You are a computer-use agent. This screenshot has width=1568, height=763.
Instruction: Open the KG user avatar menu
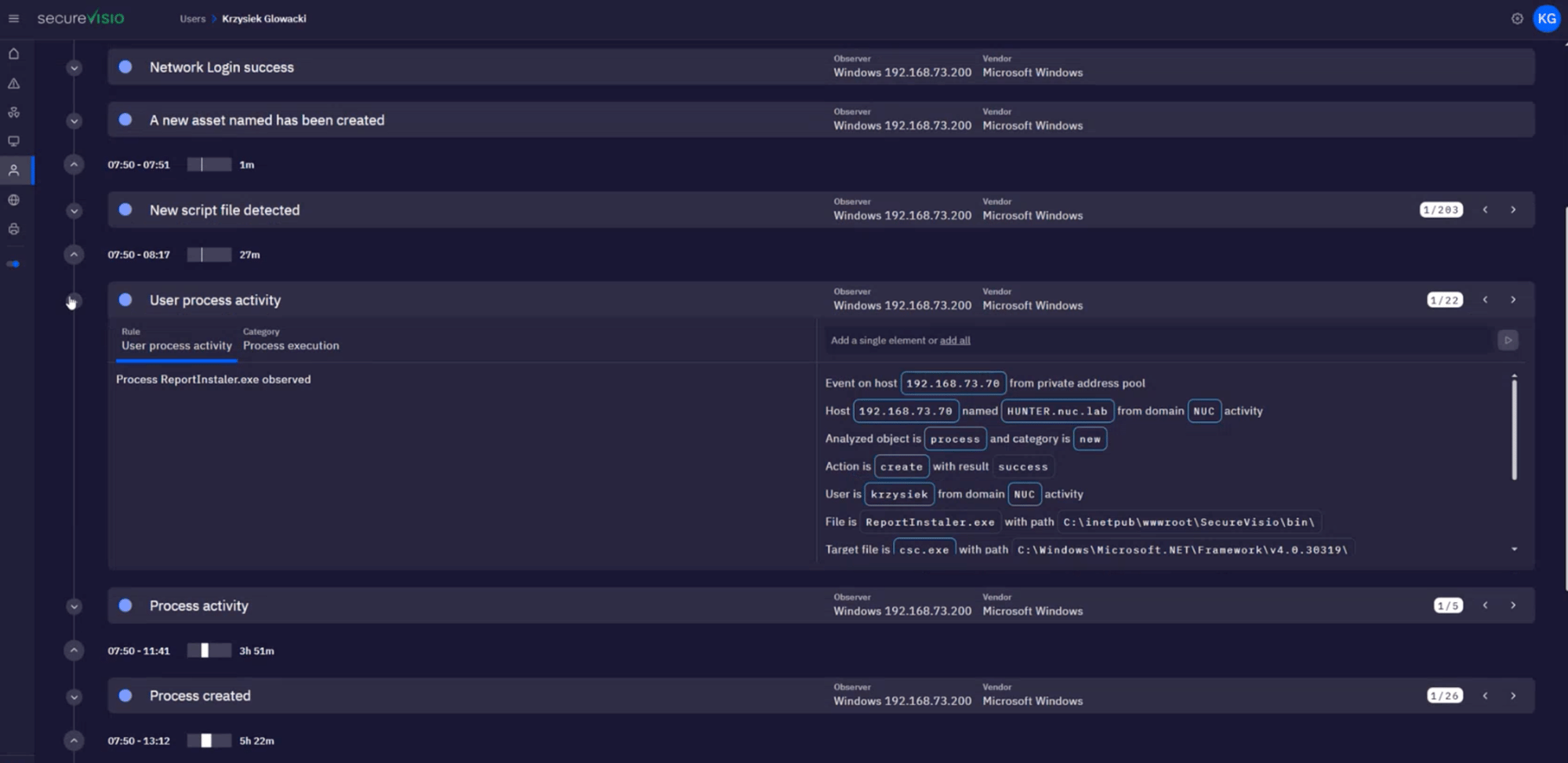pos(1547,19)
